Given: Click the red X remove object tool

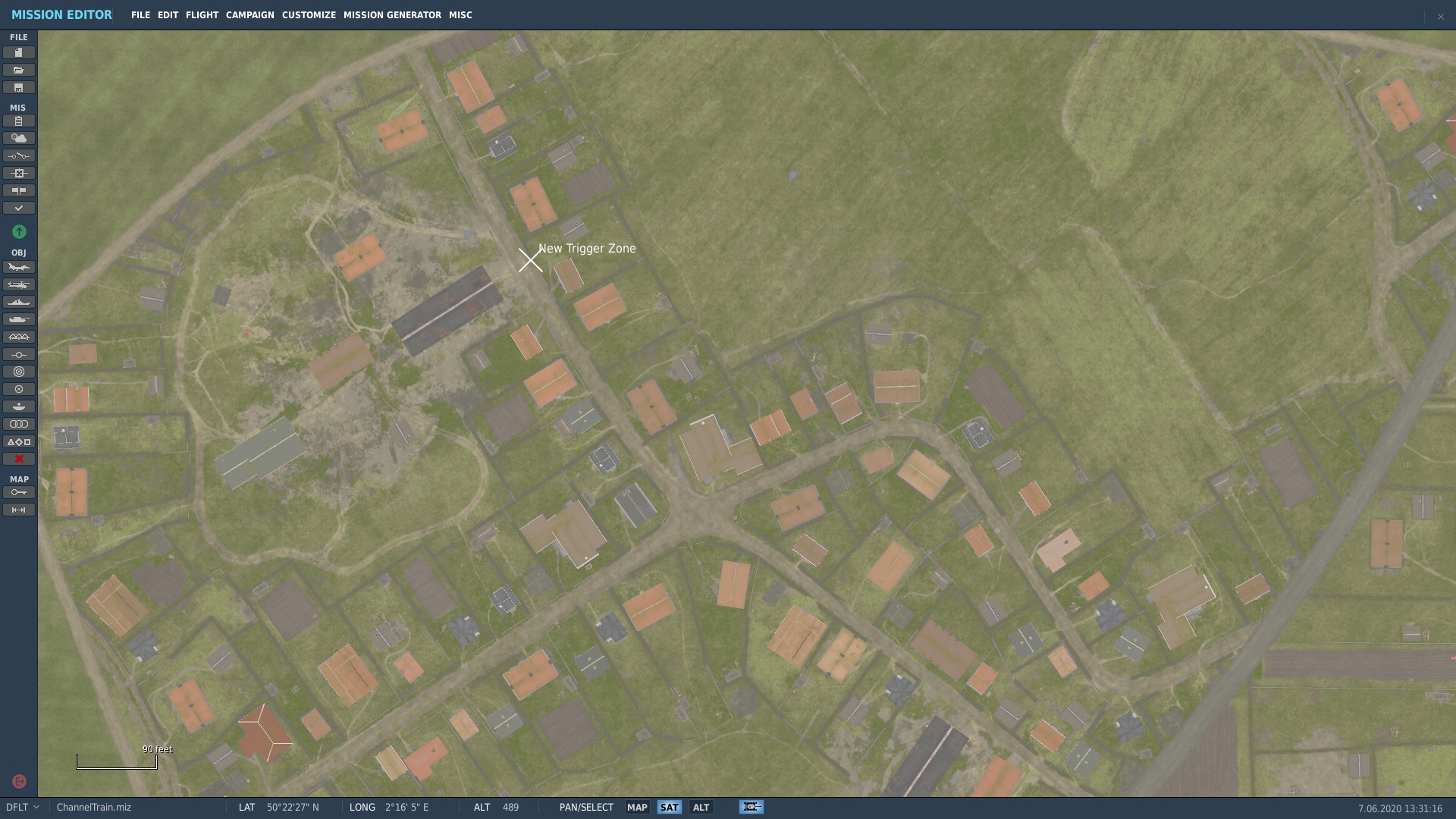Looking at the screenshot, I should (19, 459).
